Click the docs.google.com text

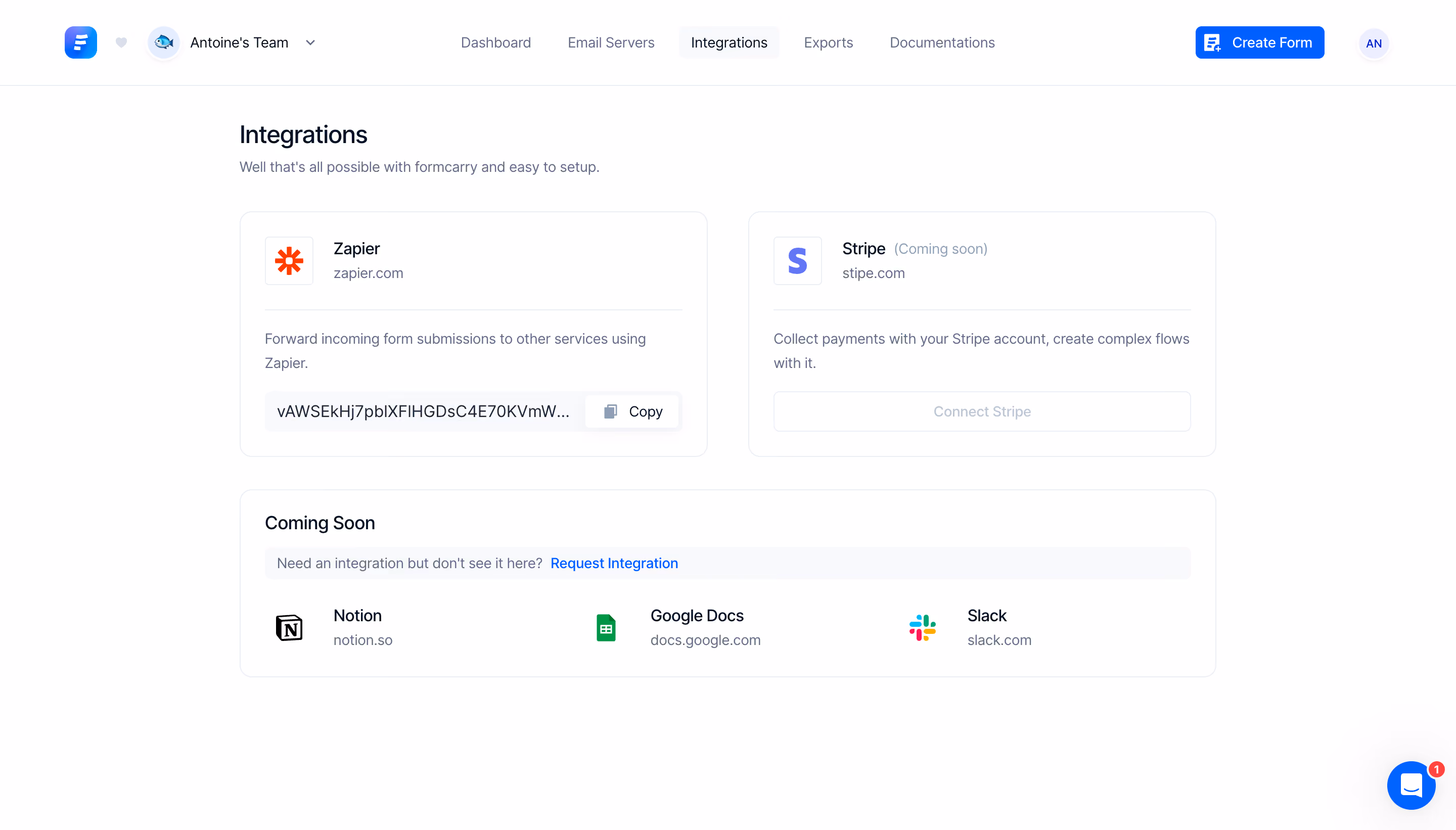705,640
